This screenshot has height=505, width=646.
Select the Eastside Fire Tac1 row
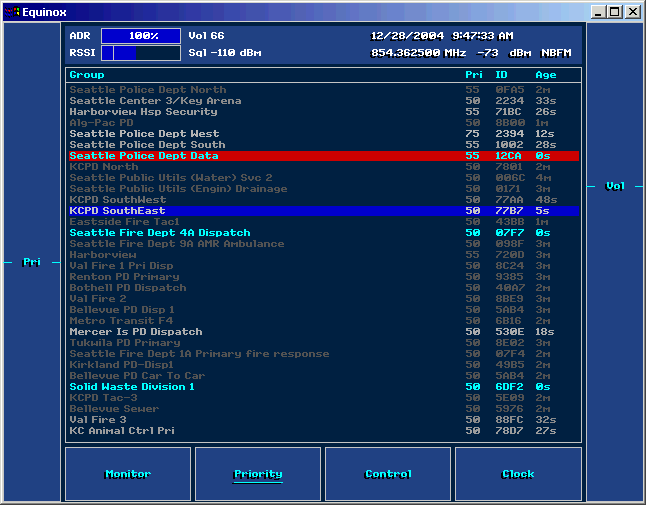click(324, 222)
